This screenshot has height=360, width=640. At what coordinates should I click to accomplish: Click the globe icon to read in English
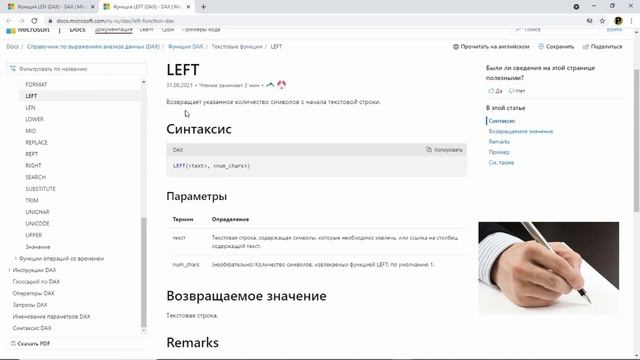[x=456, y=47]
